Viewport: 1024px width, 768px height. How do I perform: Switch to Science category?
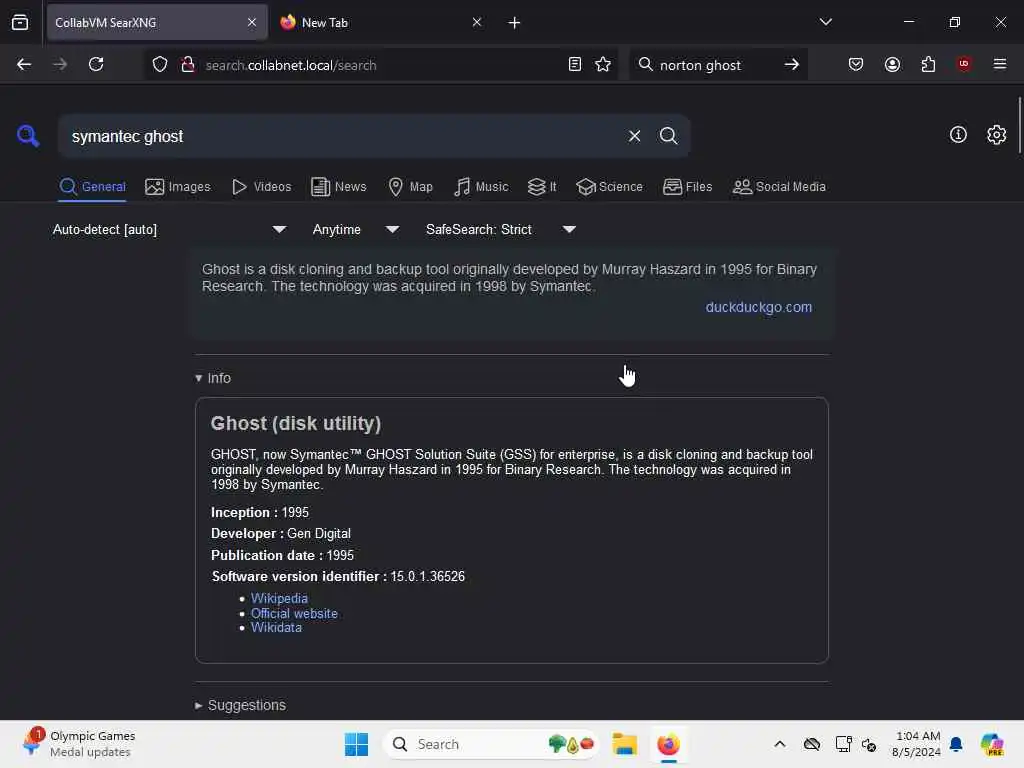pyautogui.click(x=609, y=187)
